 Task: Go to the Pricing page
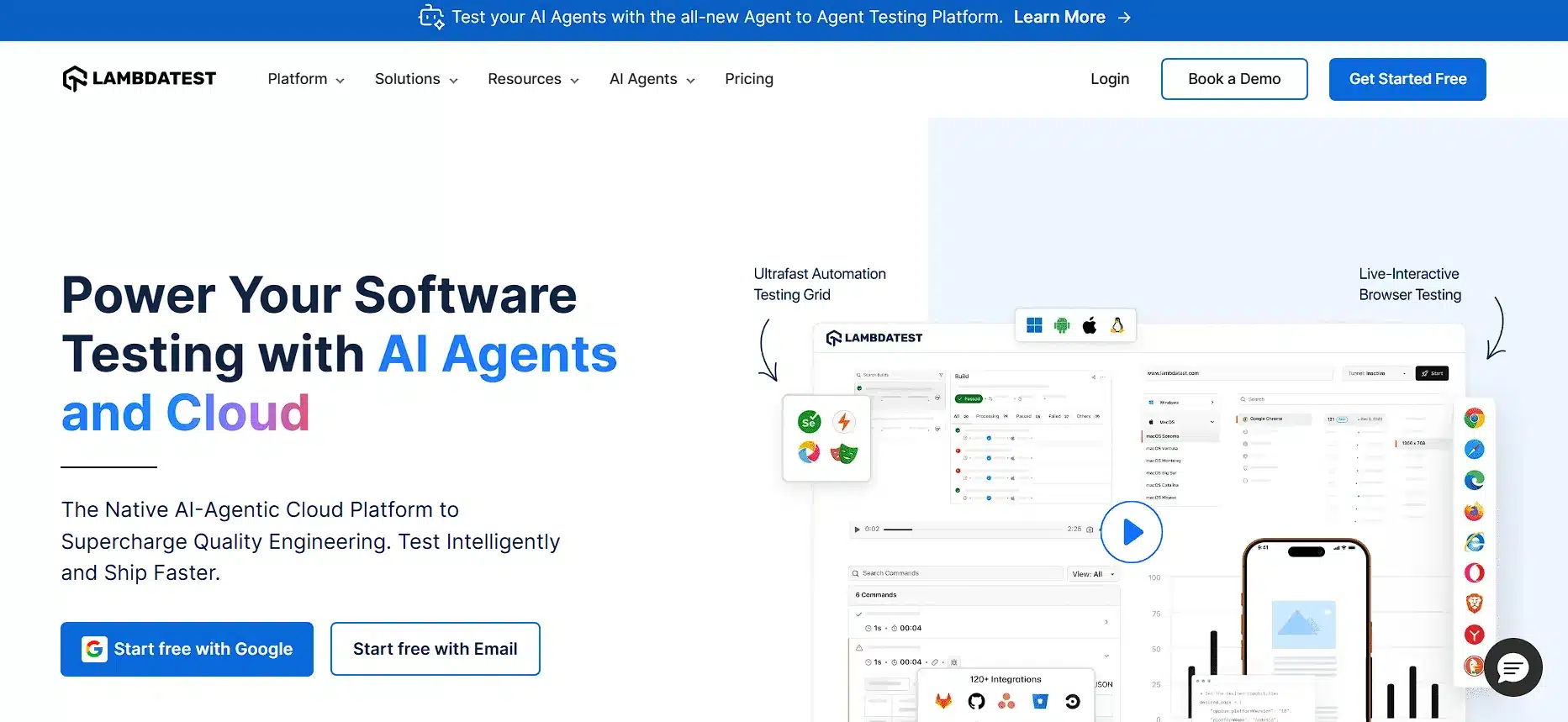[749, 79]
